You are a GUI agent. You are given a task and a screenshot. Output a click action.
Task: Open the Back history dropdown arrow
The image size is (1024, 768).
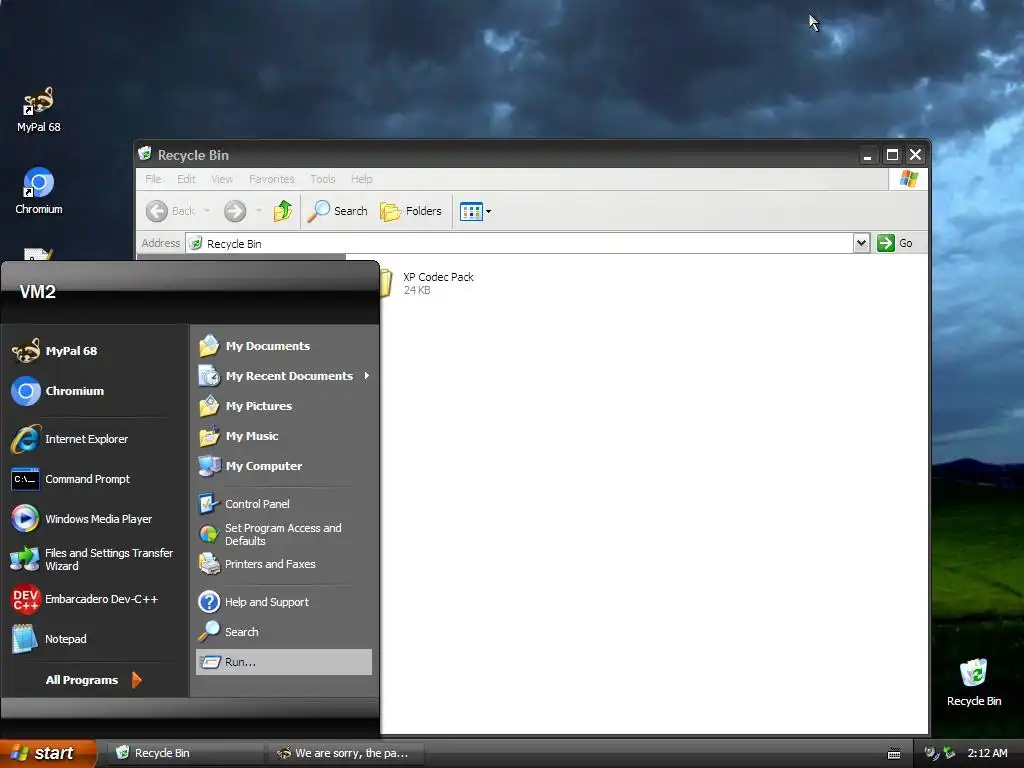207,210
